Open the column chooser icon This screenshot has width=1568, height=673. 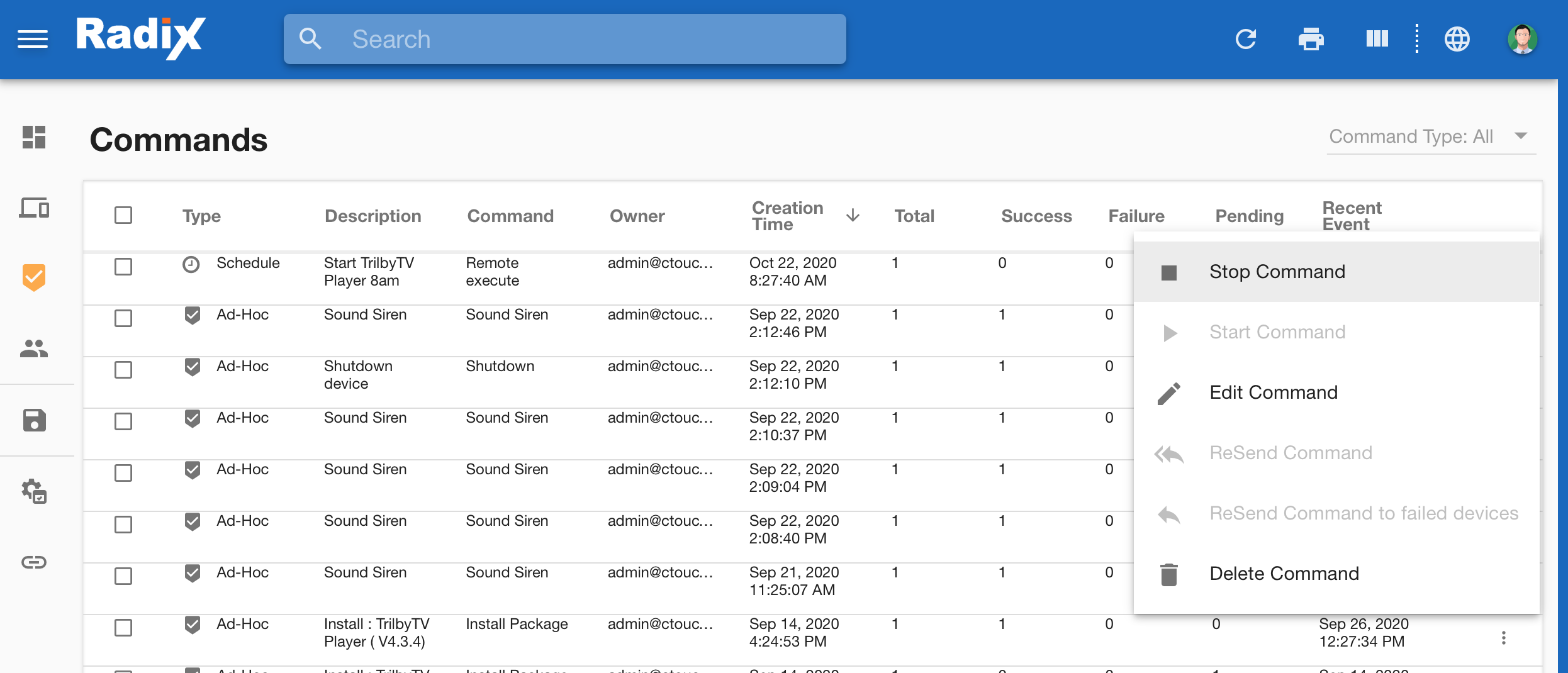pyautogui.click(x=1377, y=39)
